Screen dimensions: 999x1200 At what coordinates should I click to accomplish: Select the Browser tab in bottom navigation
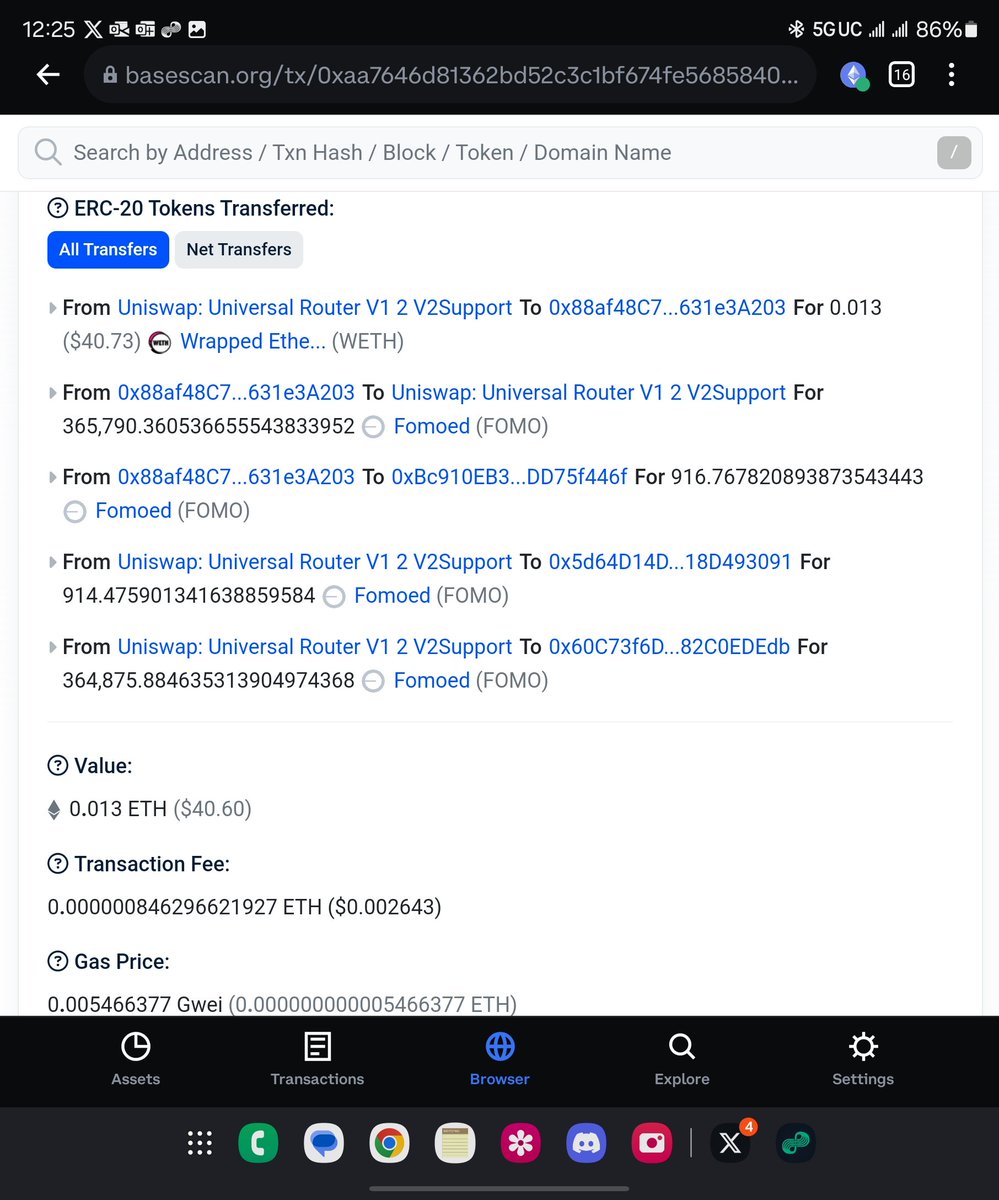click(x=500, y=1060)
